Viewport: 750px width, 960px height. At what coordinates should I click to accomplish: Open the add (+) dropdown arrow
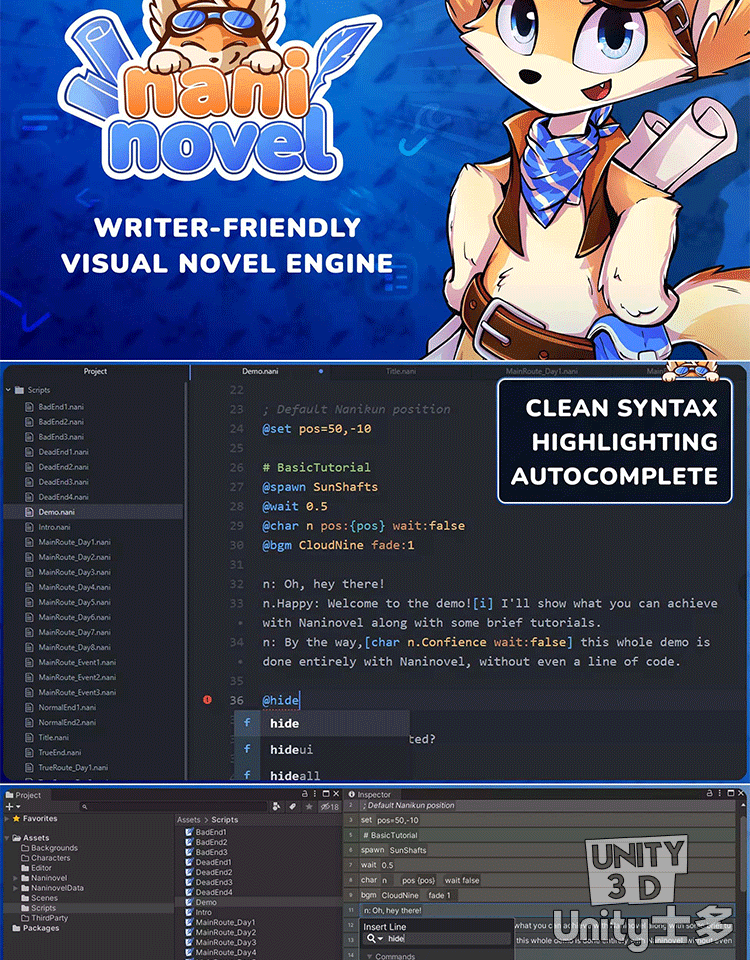(18, 807)
